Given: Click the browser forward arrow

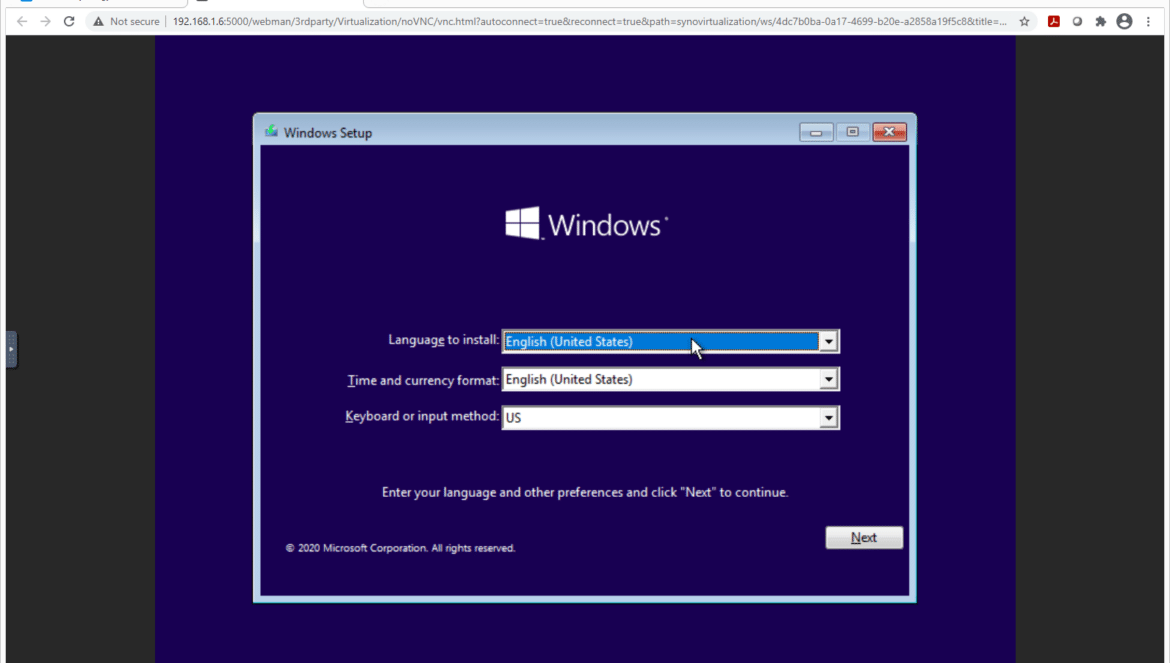Looking at the screenshot, I should [46, 22].
